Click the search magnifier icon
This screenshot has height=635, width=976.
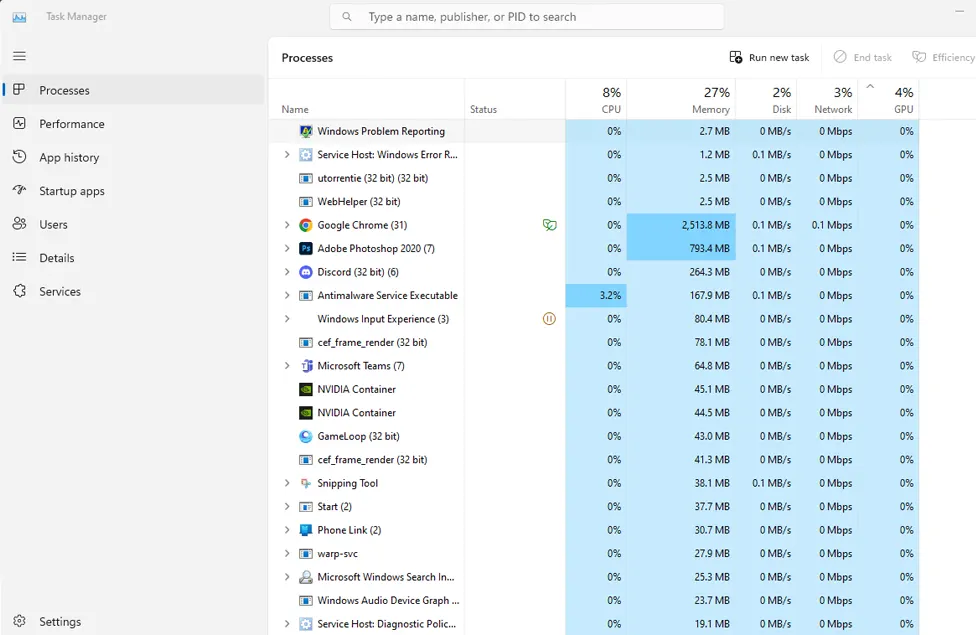(347, 17)
